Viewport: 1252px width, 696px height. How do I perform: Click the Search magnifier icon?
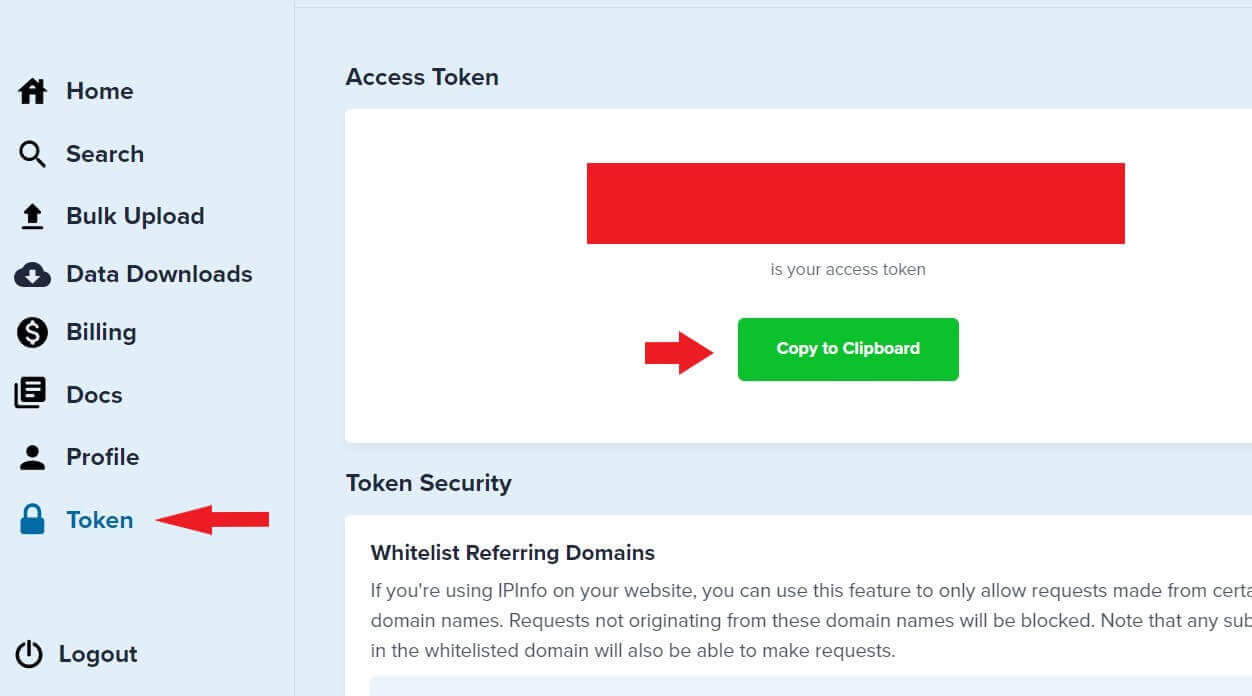coord(33,154)
